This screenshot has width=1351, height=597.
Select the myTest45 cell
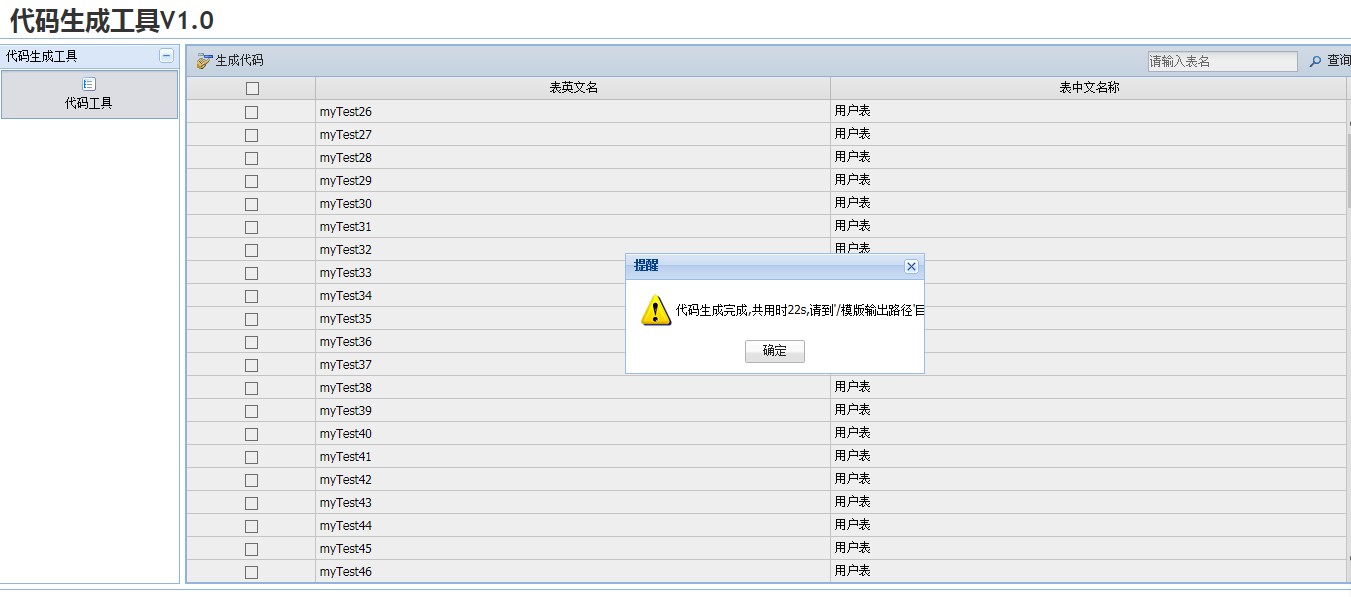click(573, 549)
